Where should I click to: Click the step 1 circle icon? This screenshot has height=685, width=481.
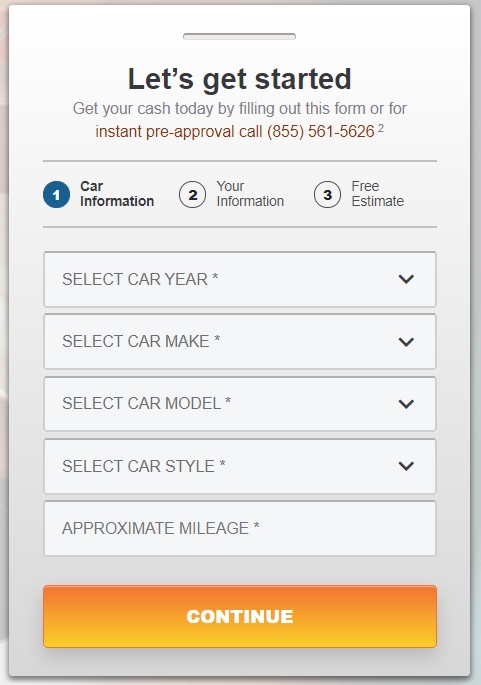(56, 194)
